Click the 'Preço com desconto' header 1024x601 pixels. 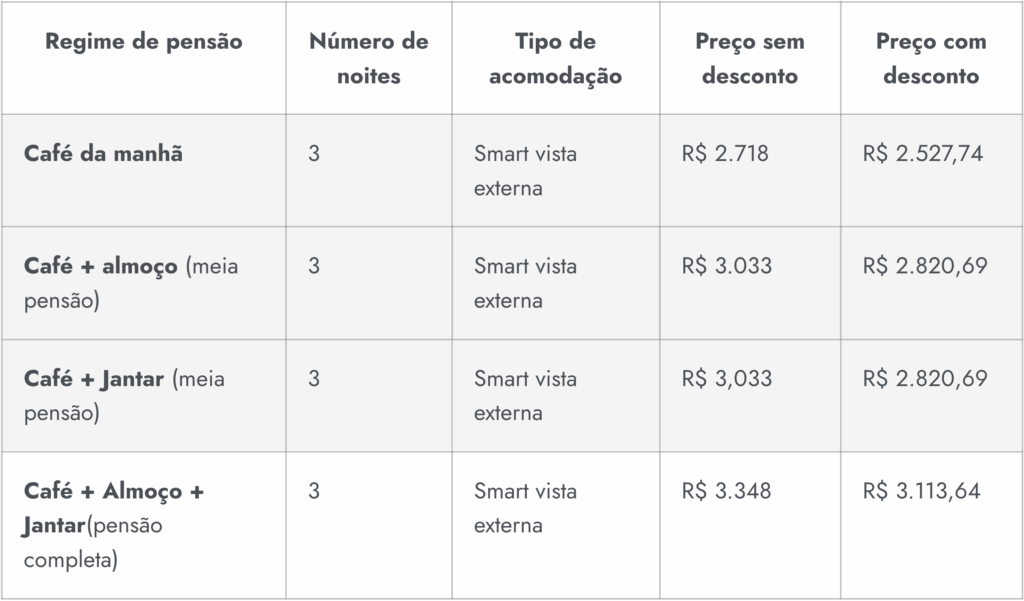click(x=931, y=59)
